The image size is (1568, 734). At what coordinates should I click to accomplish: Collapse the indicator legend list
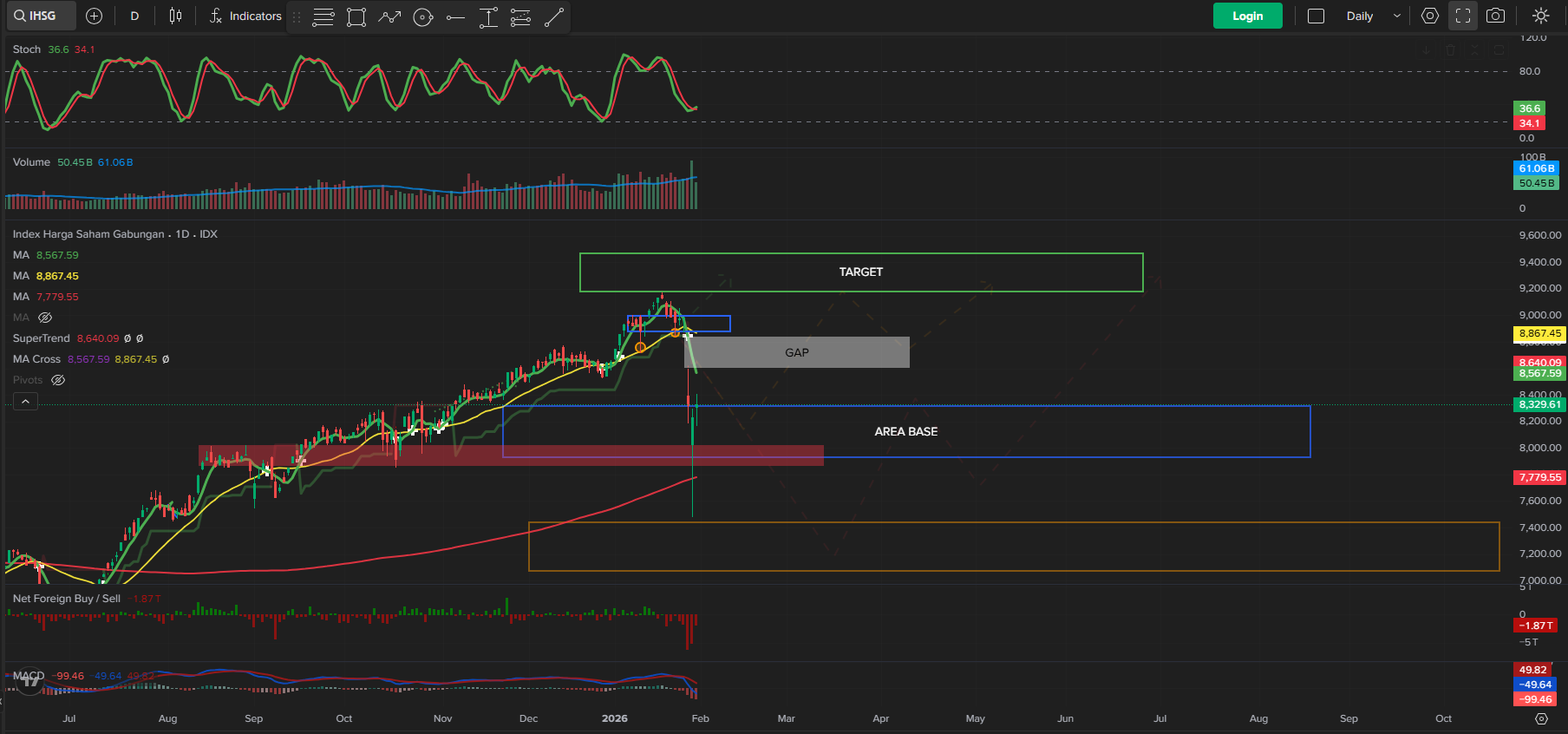25,401
